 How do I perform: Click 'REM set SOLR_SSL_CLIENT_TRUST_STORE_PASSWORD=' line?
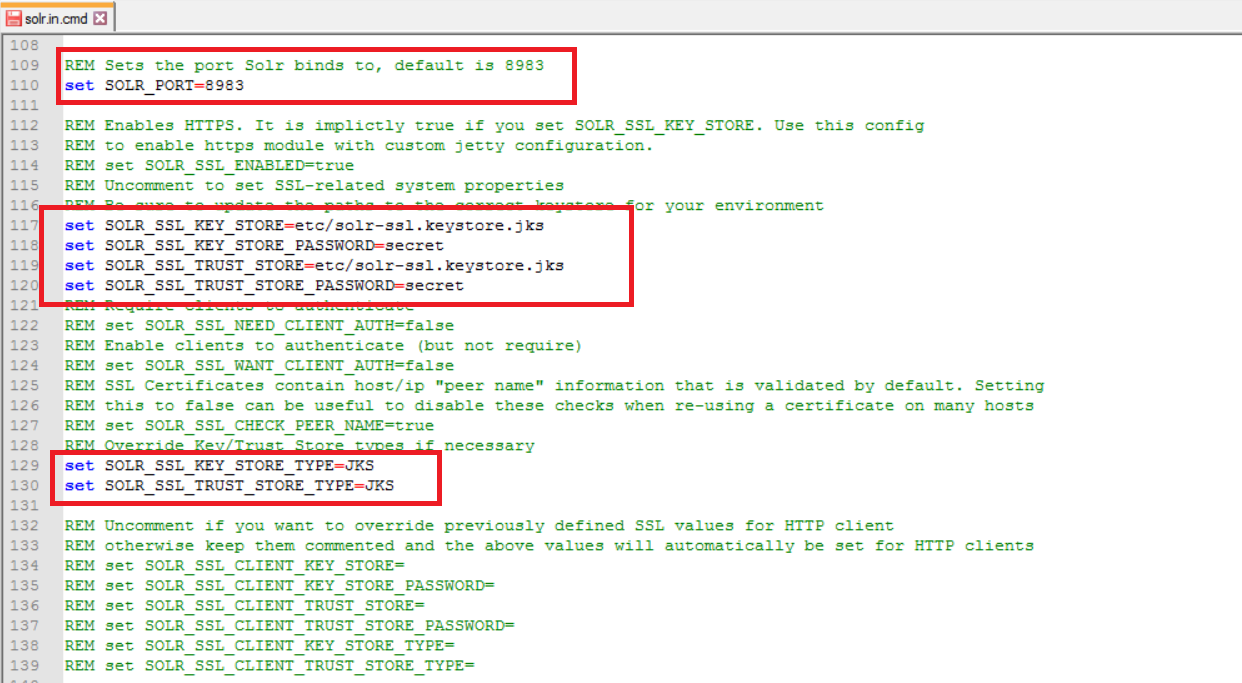pos(290,625)
